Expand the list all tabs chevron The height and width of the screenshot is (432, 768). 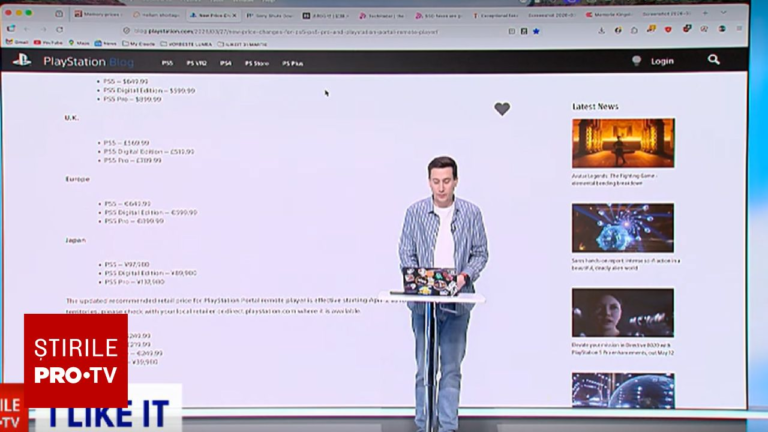(723, 13)
